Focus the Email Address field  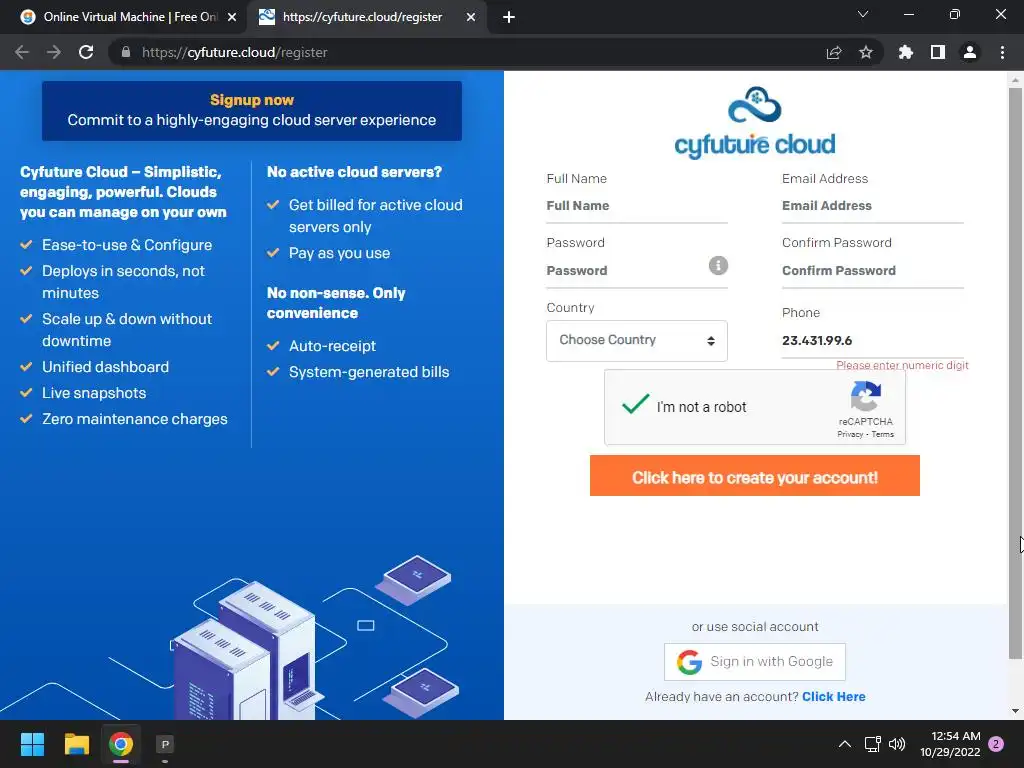pos(872,206)
